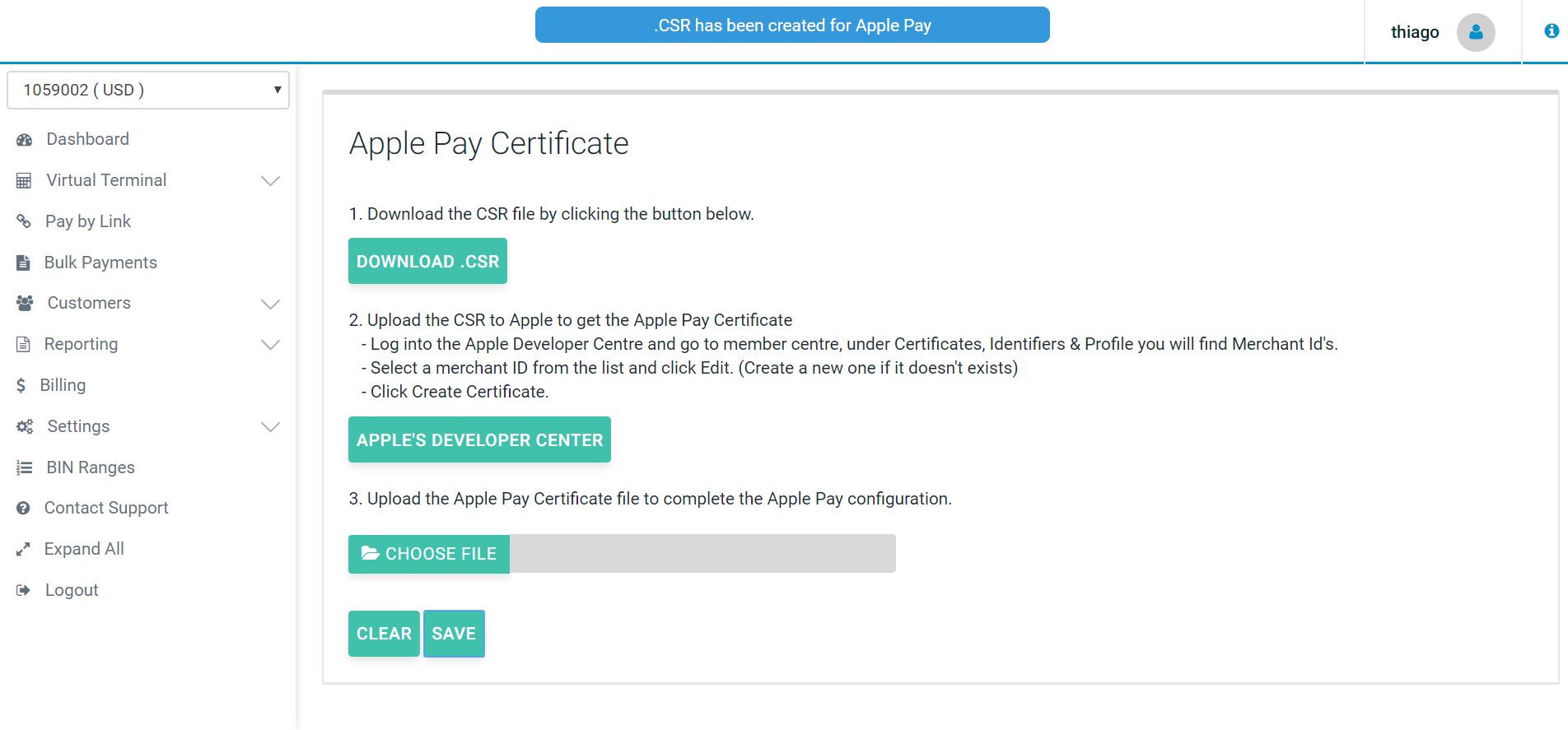Click the blue info icon at top right
The height and width of the screenshot is (730, 1568).
(x=1551, y=31)
